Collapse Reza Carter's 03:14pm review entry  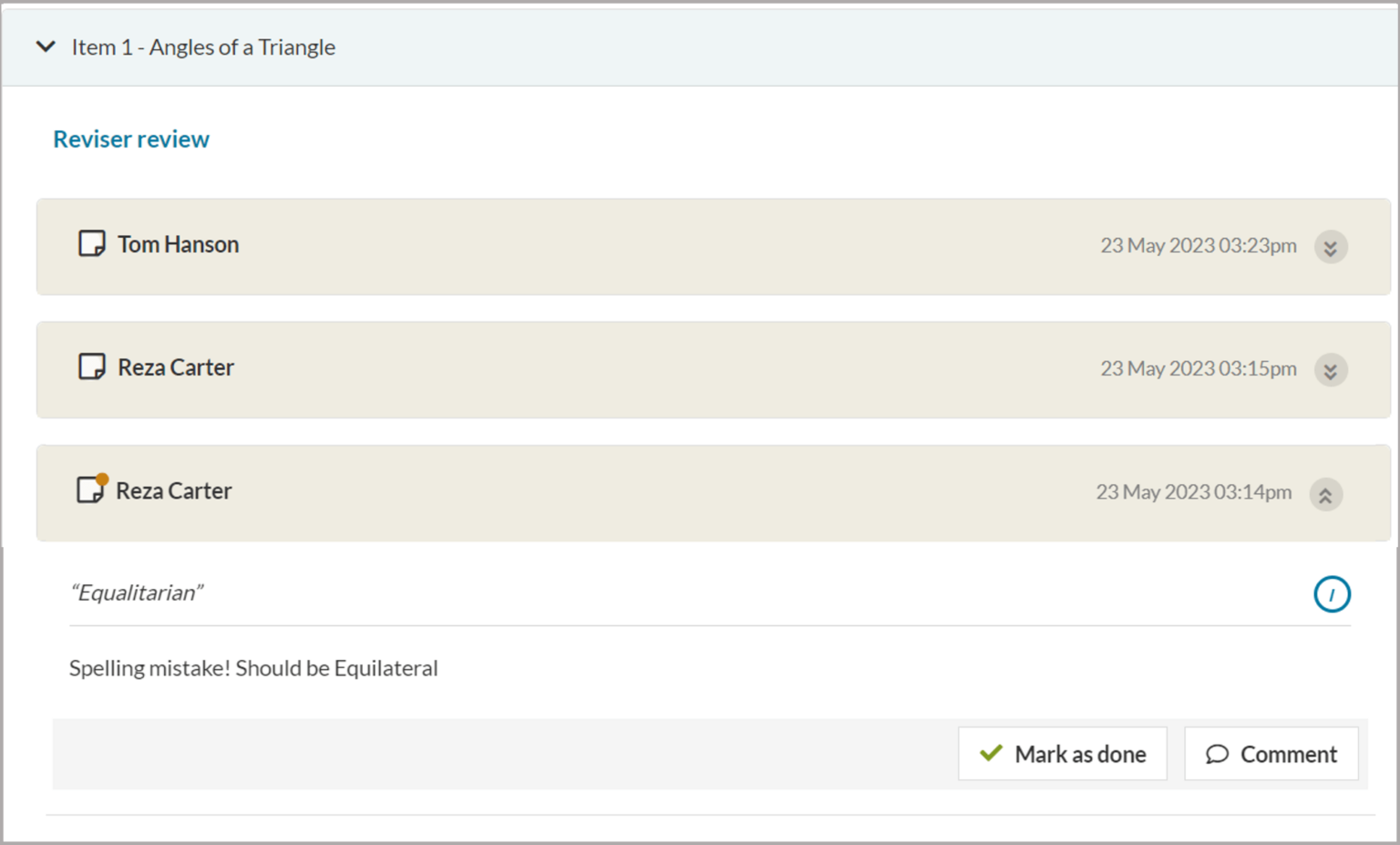[x=1327, y=494]
